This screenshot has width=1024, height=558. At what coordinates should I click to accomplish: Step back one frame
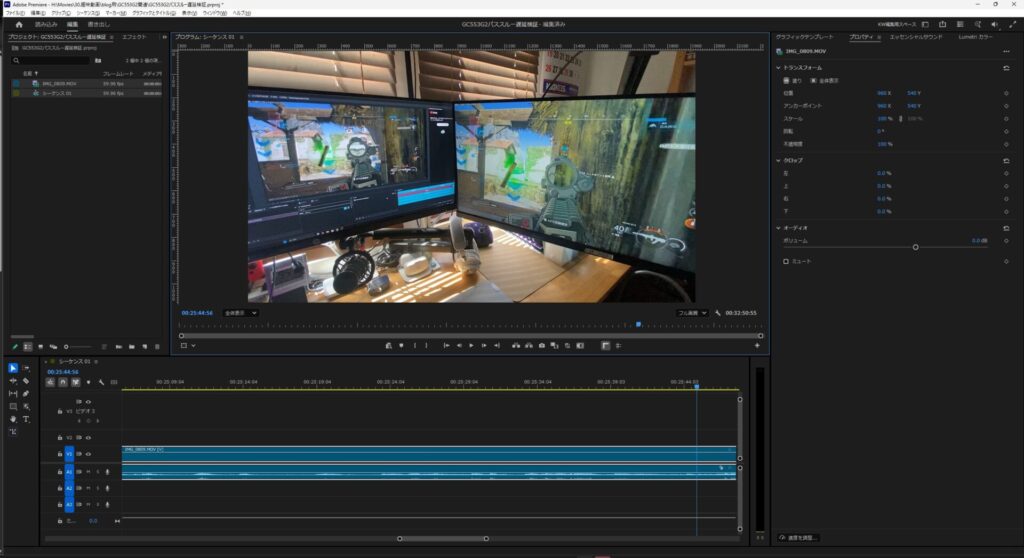(x=458, y=346)
